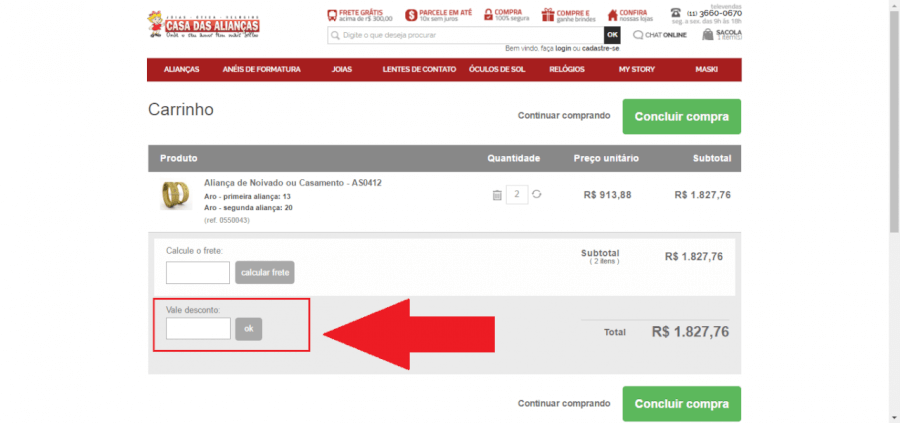Viewport: 900px width, 423px height.
Task: Open Chat Online
Action: (x=660, y=35)
